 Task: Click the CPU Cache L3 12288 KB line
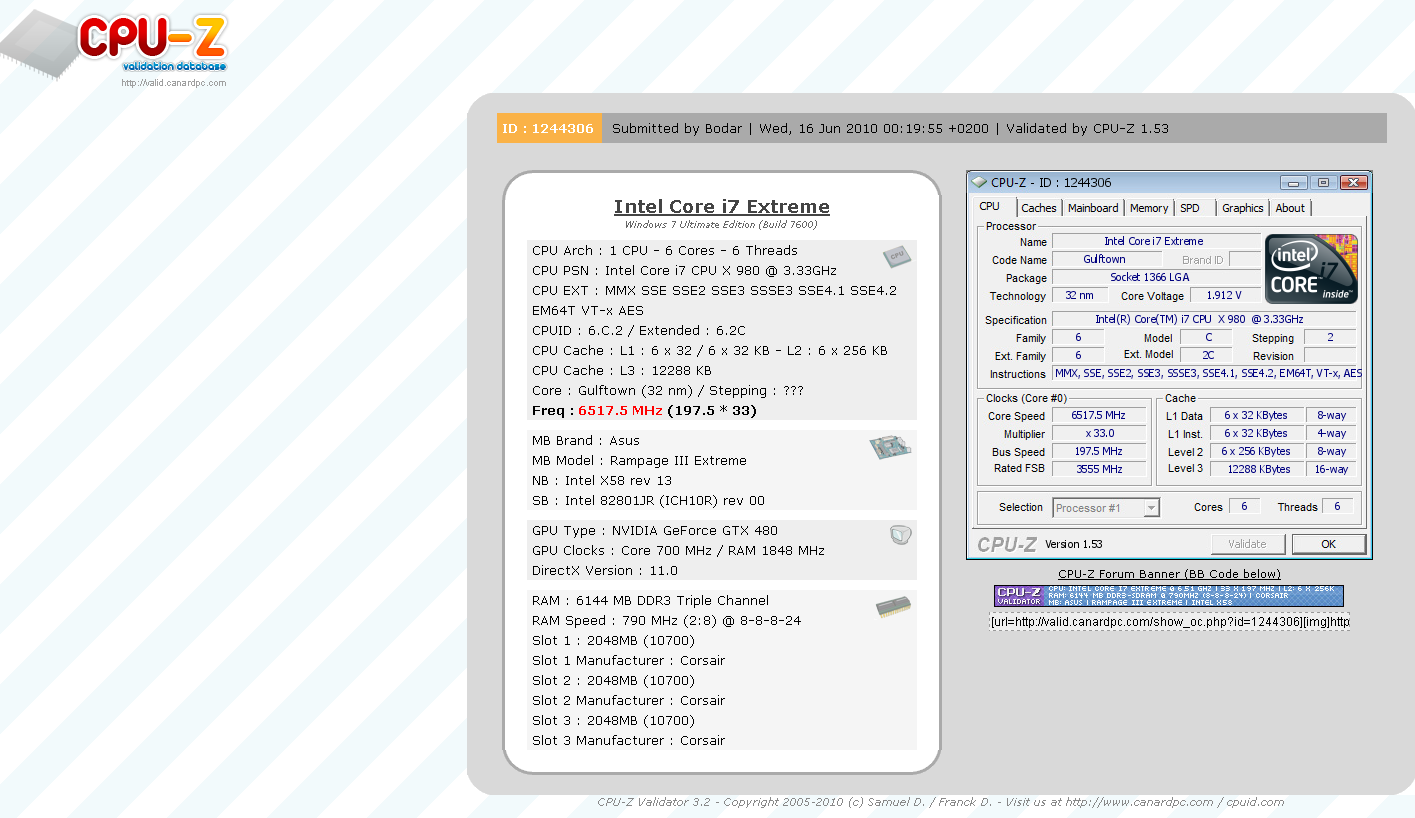pos(622,371)
